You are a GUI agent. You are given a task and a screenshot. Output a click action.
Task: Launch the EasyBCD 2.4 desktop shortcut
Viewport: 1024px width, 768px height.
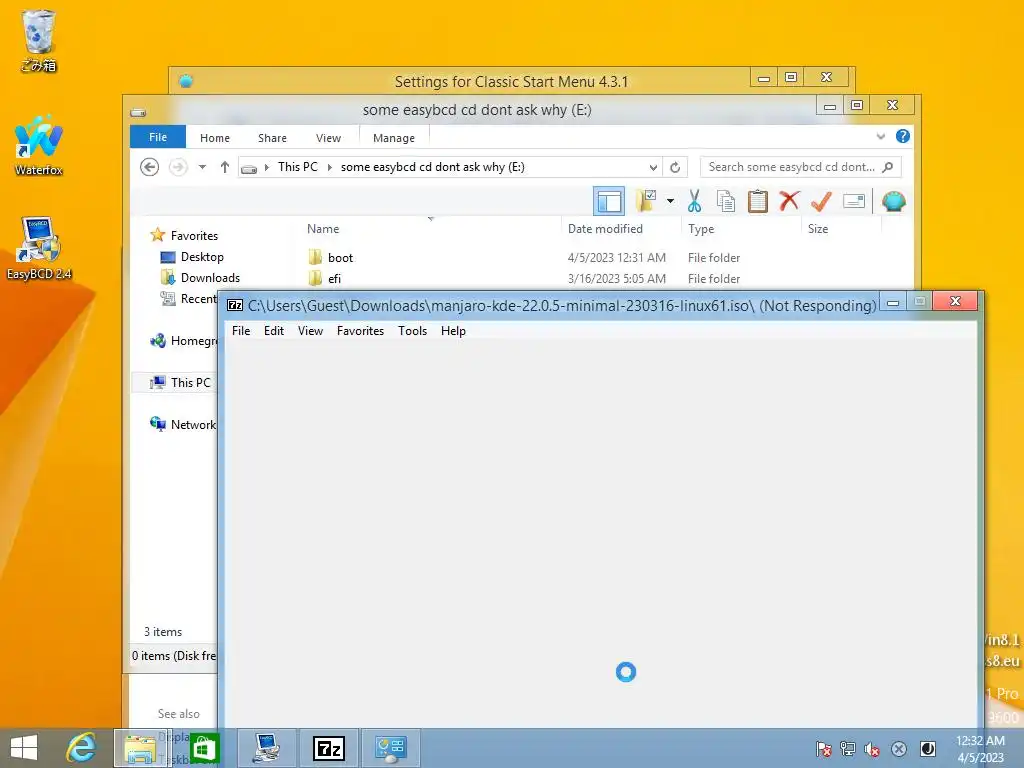pyautogui.click(x=39, y=249)
